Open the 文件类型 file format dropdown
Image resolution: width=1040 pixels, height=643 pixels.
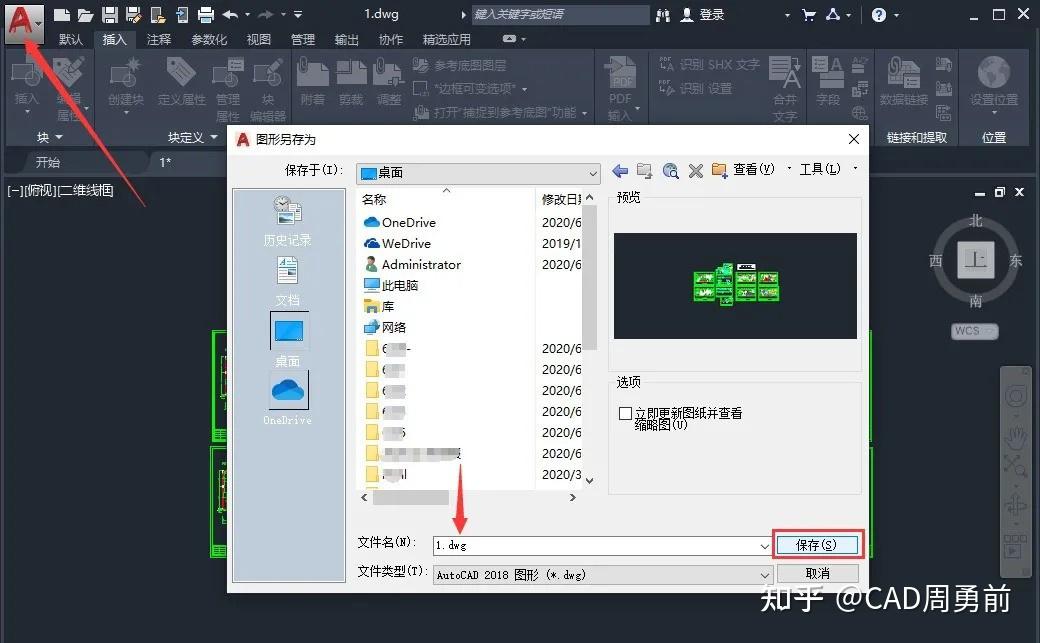coord(600,574)
